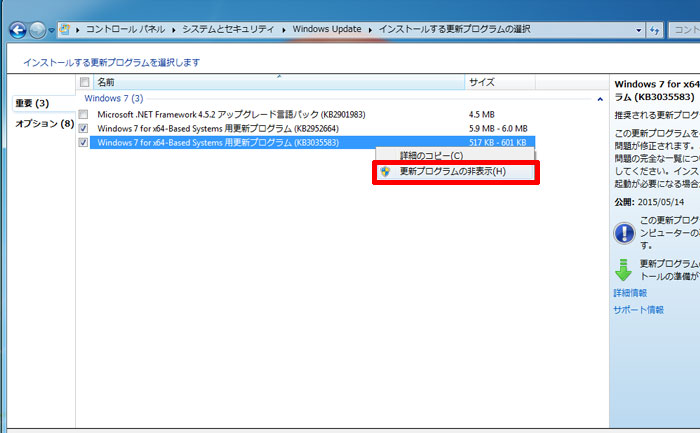Click the 5.9 MB - 6.0 MB size cell
700x433 pixels.
(x=498, y=129)
